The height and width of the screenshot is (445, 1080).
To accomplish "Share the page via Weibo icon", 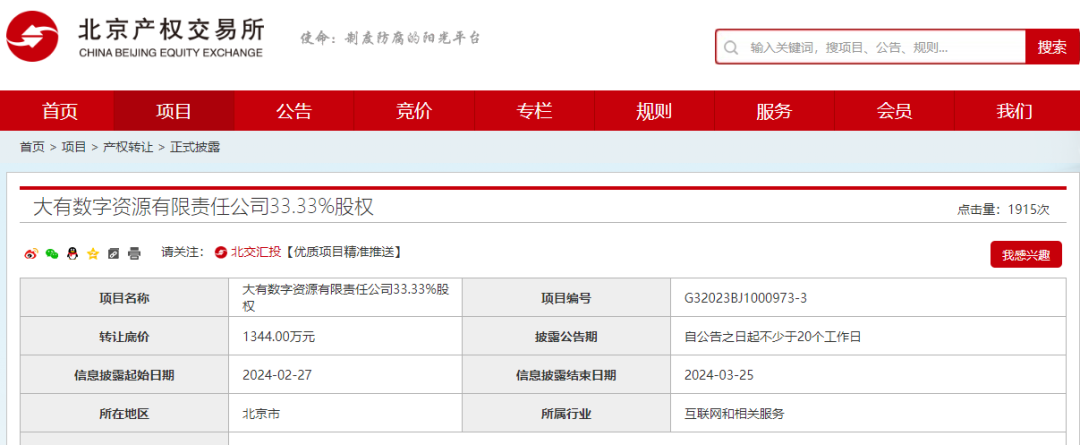I will coord(31,253).
